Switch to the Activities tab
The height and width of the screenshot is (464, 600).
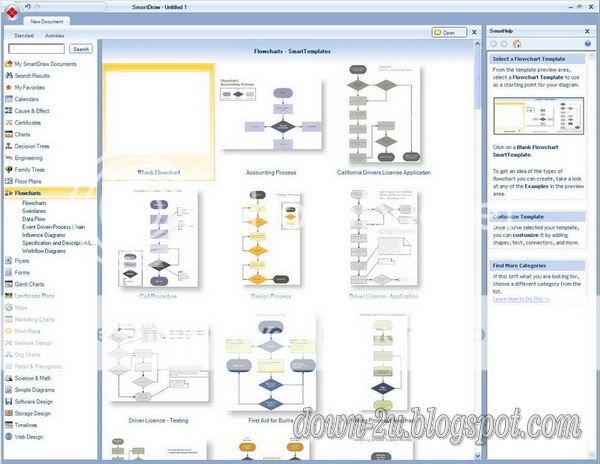point(55,34)
